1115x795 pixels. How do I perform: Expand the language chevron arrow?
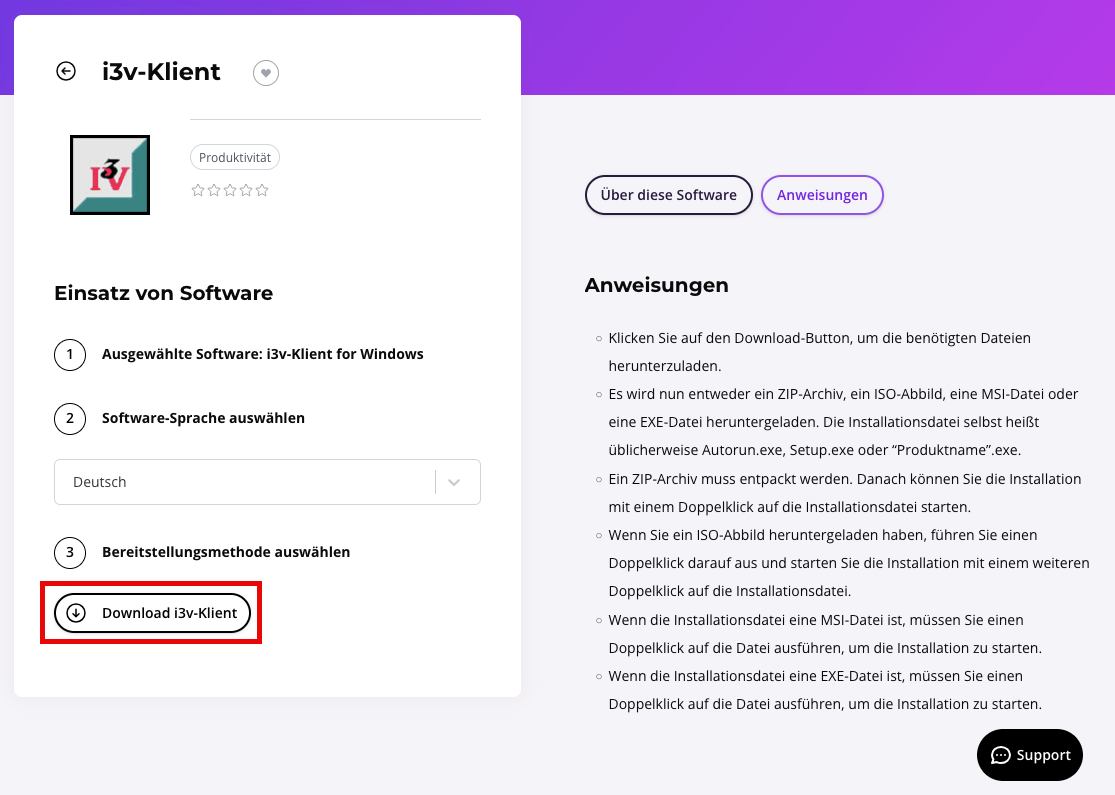coord(454,482)
